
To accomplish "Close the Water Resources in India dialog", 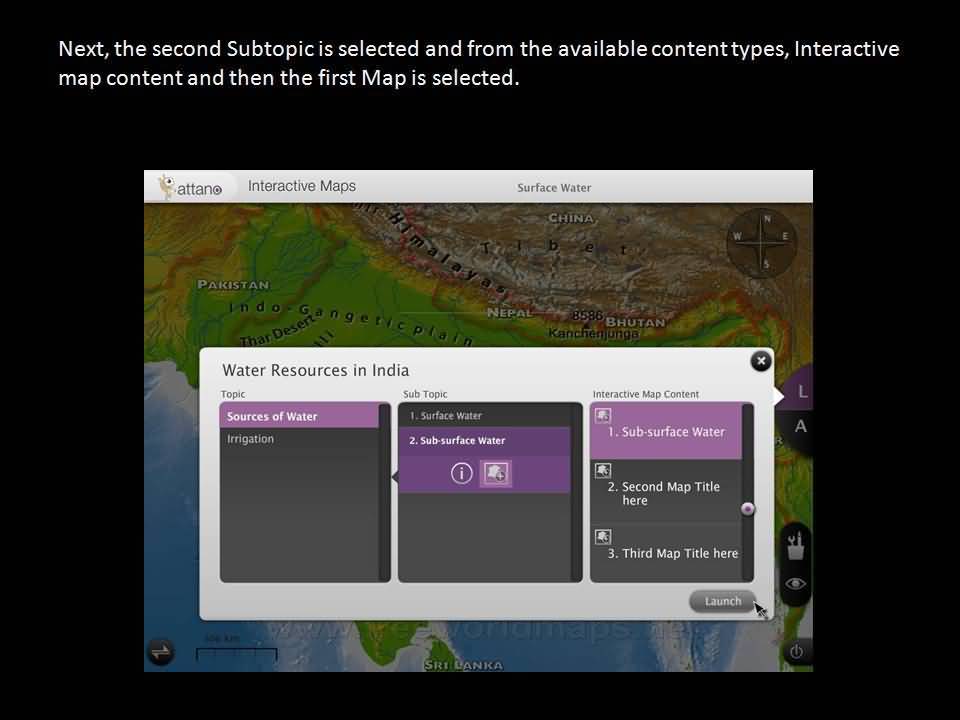I will pyautogui.click(x=761, y=361).
